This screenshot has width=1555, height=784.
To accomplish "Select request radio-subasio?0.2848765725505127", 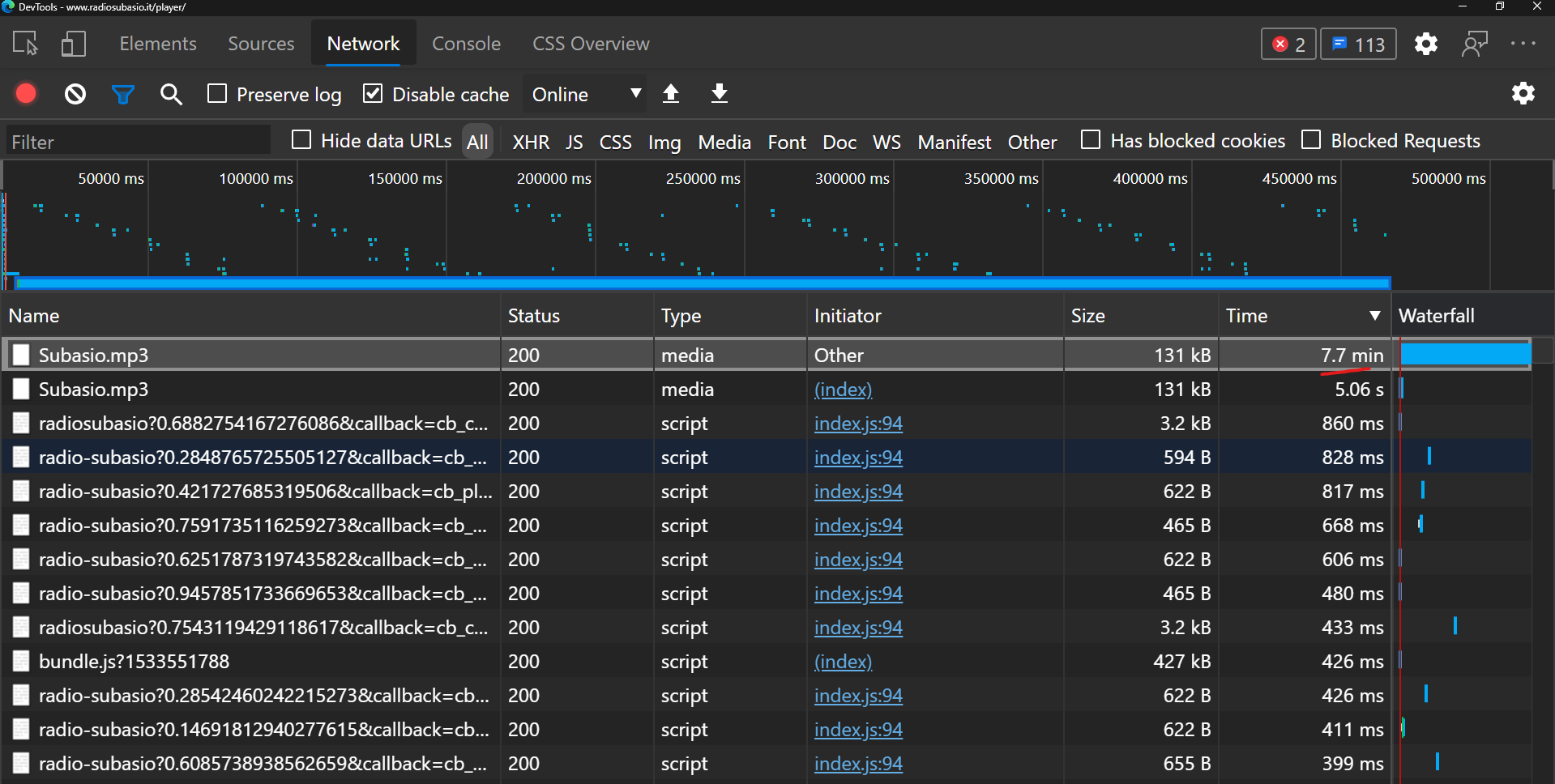I will (767, 458).
